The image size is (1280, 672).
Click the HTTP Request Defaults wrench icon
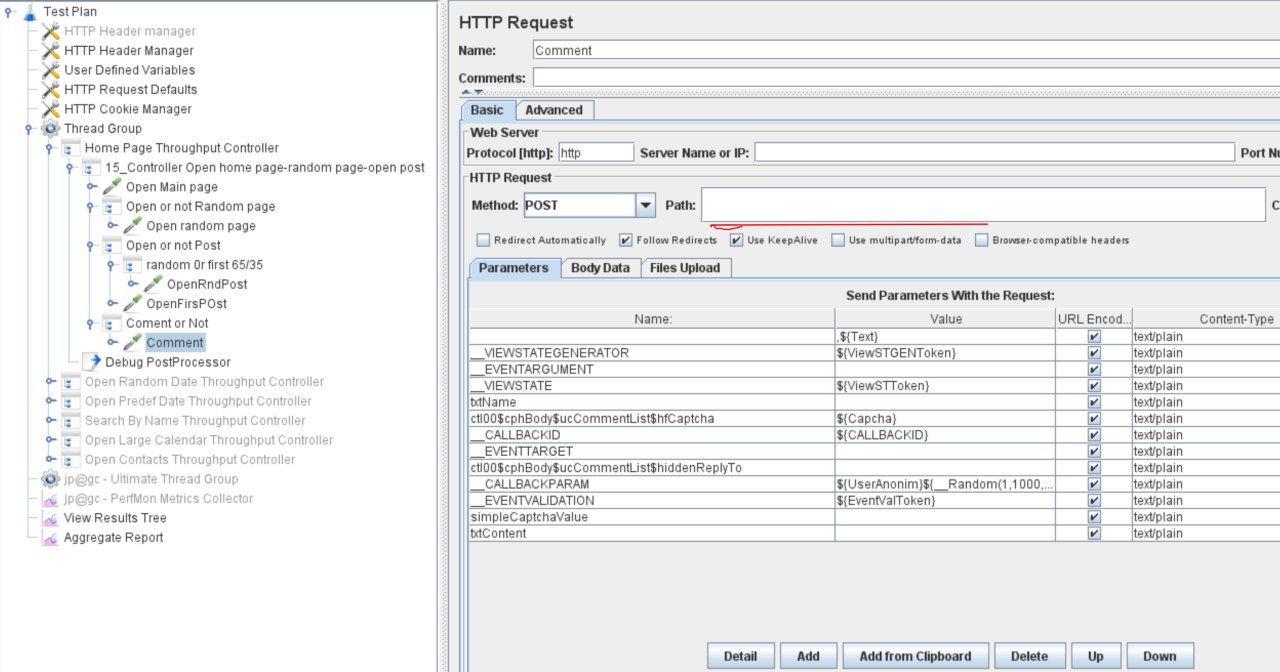[50, 90]
